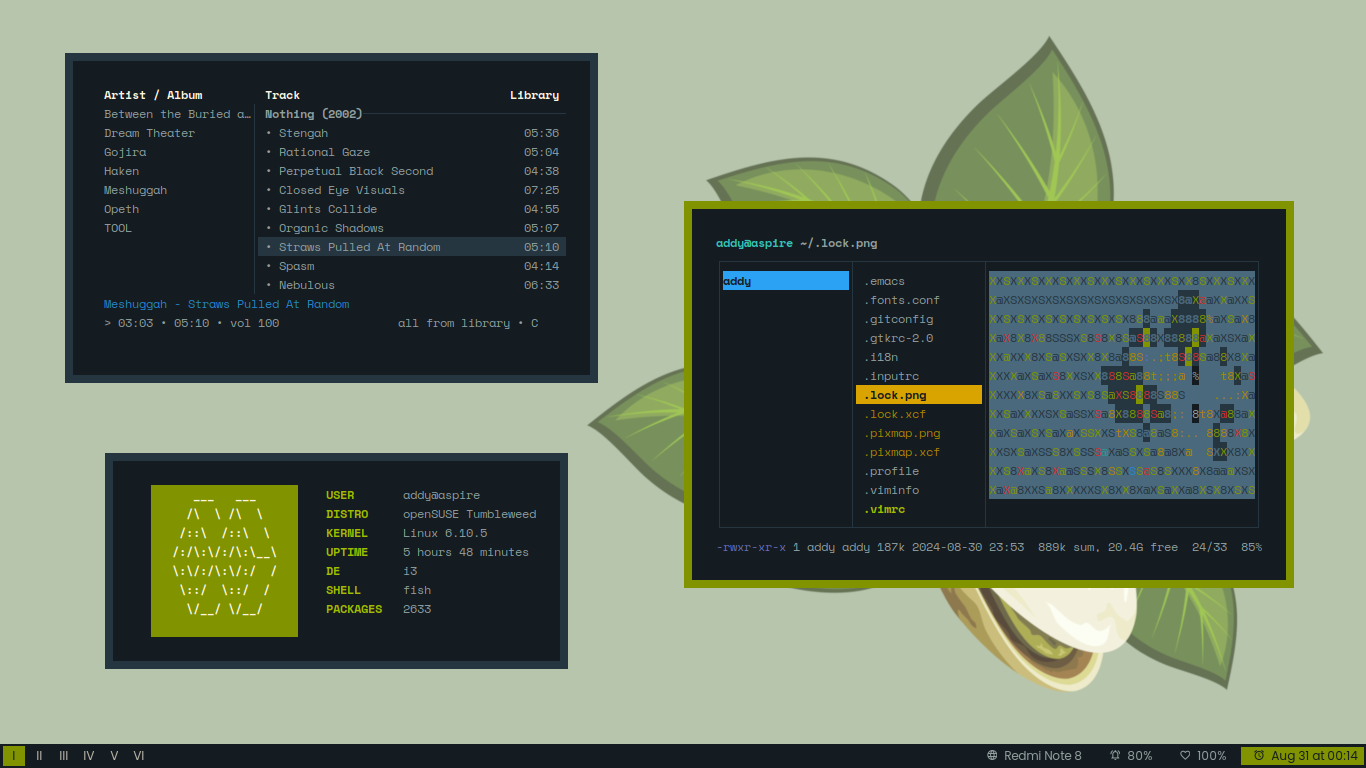The width and height of the screenshot is (1366, 768).
Task: Select the addy directory in left column
Action: tap(785, 281)
